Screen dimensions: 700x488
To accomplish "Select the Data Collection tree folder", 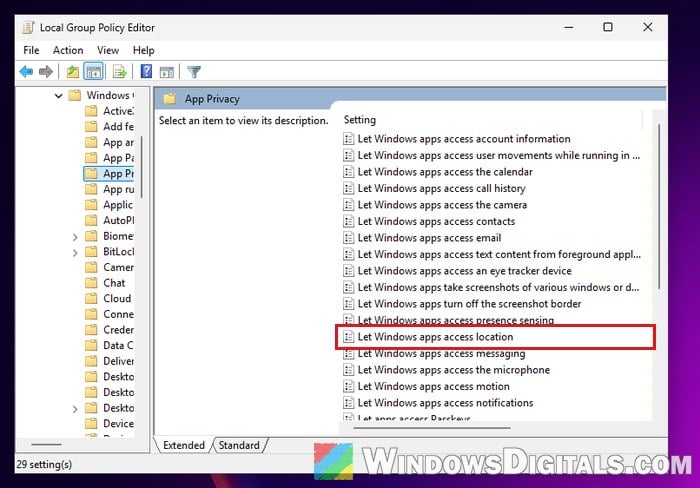I will pyautogui.click(x=110, y=345).
